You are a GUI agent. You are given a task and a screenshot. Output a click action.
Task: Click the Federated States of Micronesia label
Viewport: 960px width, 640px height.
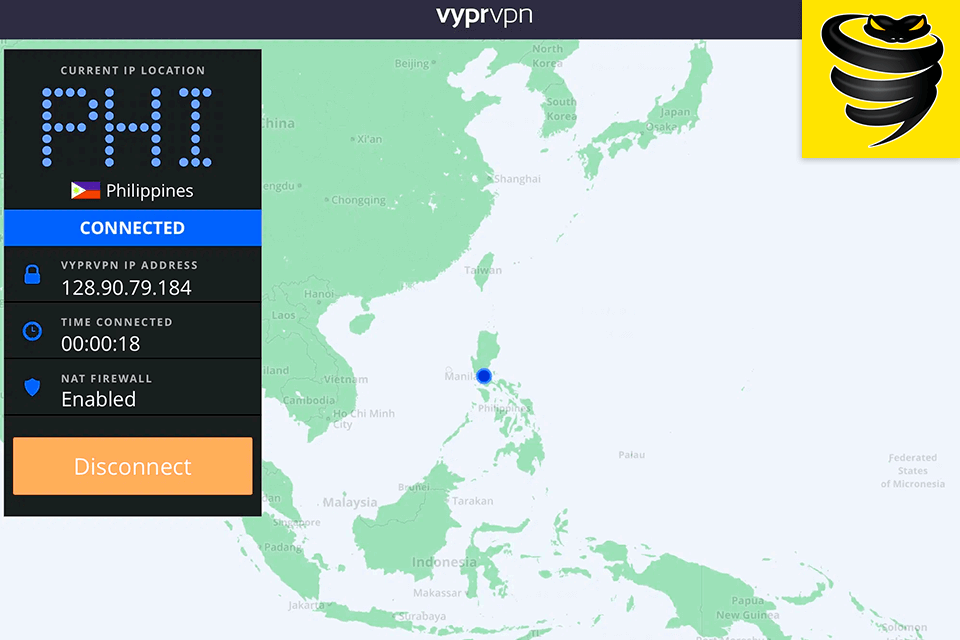pos(913,470)
